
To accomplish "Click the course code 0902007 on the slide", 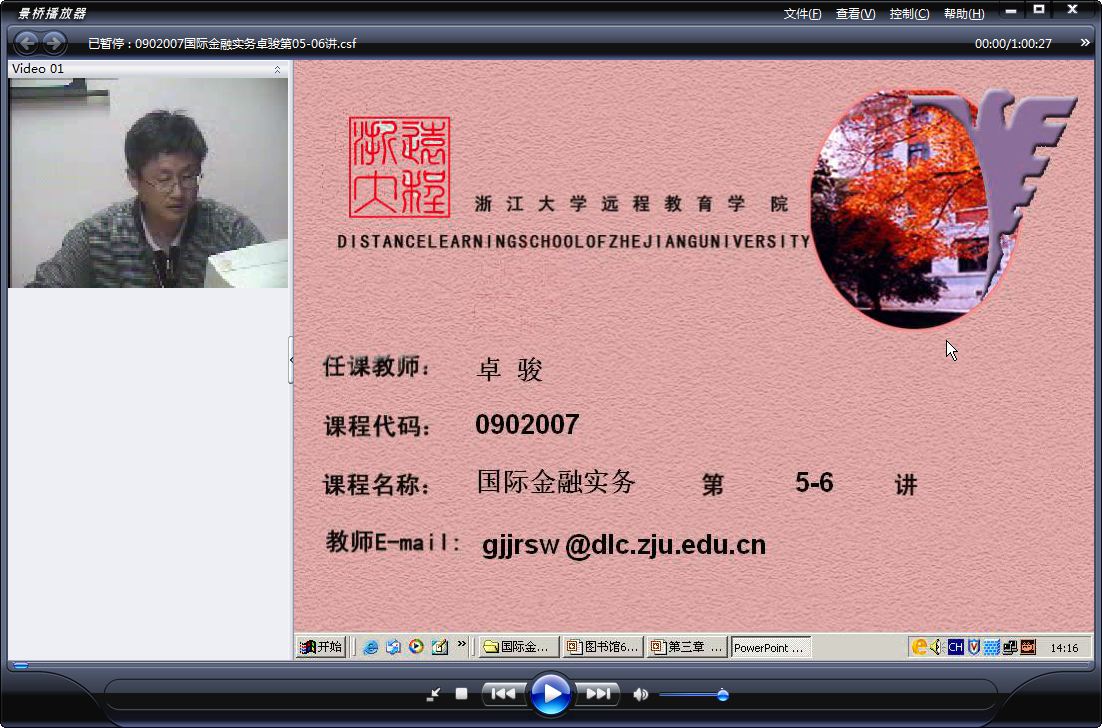I will click(x=527, y=424).
